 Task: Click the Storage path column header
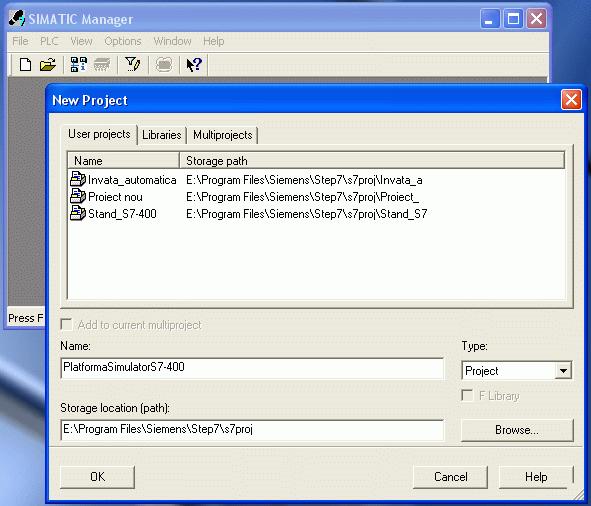click(372, 161)
